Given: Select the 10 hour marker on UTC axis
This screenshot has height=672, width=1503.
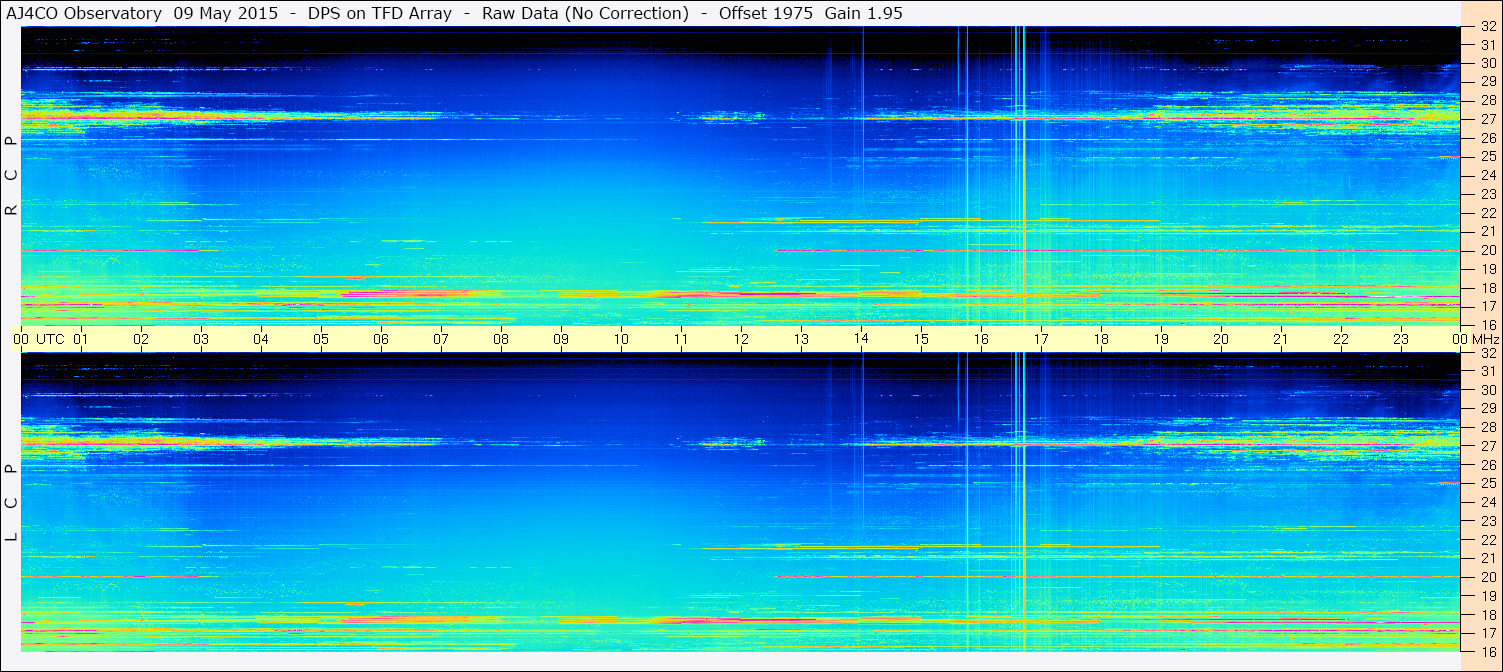Looking at the screenshot, I should point(621,339).
